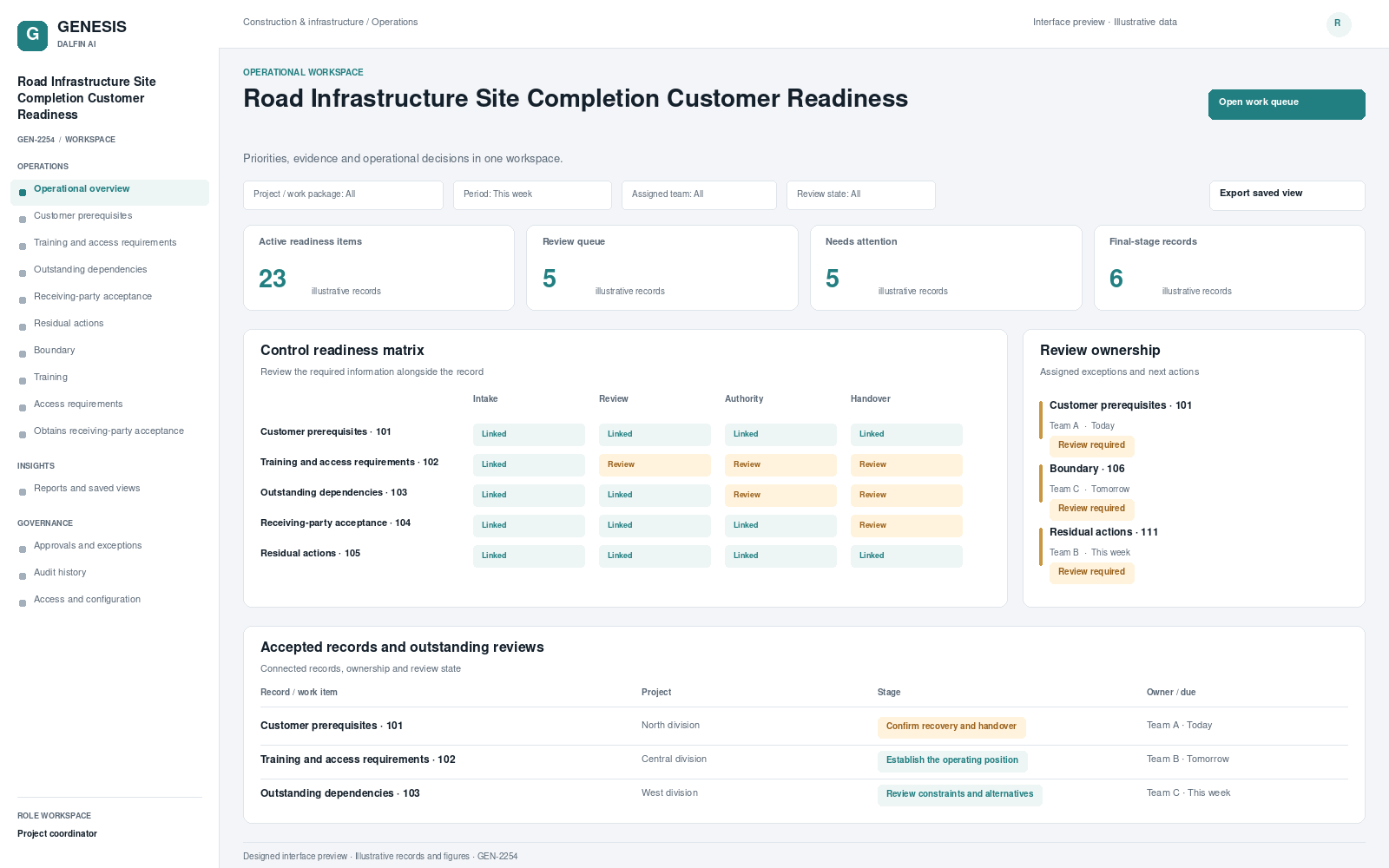1389x868 pixels.
Task: Open the Review state filter
Action: (x=860, y=195)
